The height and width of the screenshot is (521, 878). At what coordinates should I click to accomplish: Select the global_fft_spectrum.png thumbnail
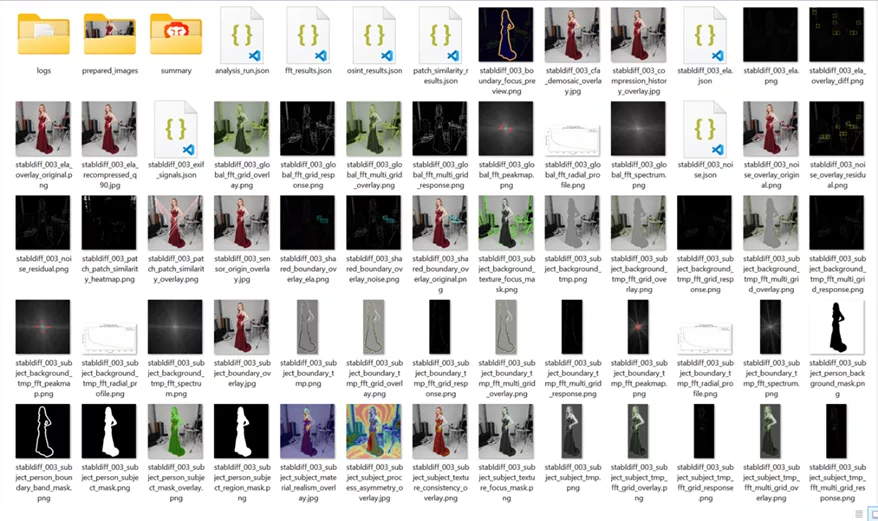[638, 129]
